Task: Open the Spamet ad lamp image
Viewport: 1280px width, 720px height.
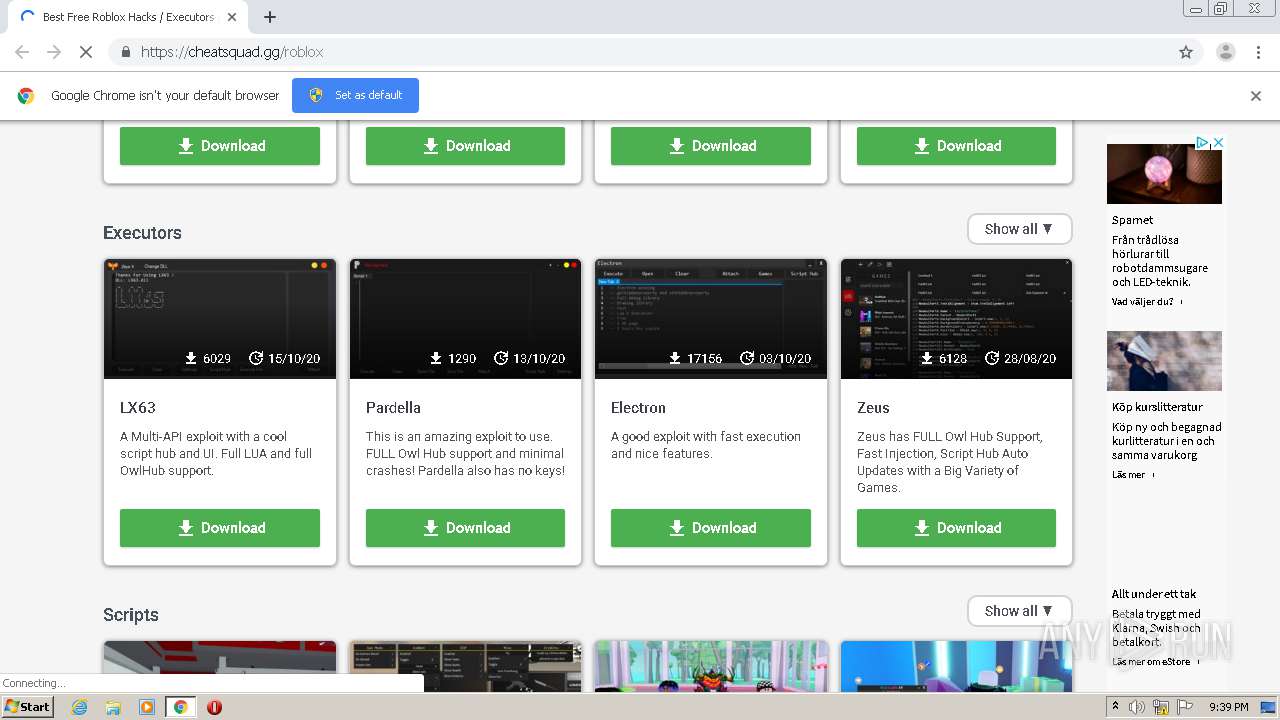Action: click(x=1164, y=174)
